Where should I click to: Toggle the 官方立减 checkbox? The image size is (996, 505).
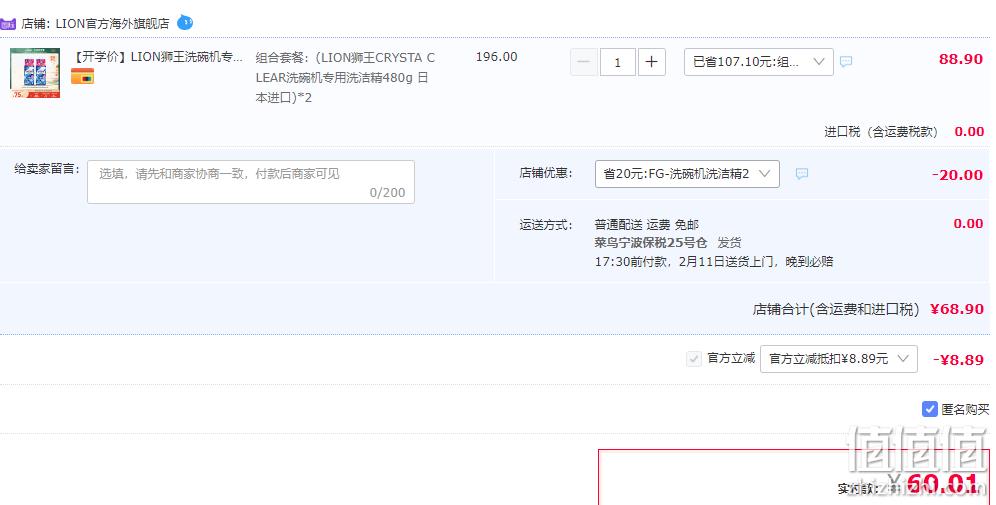(x=694, y=359)
